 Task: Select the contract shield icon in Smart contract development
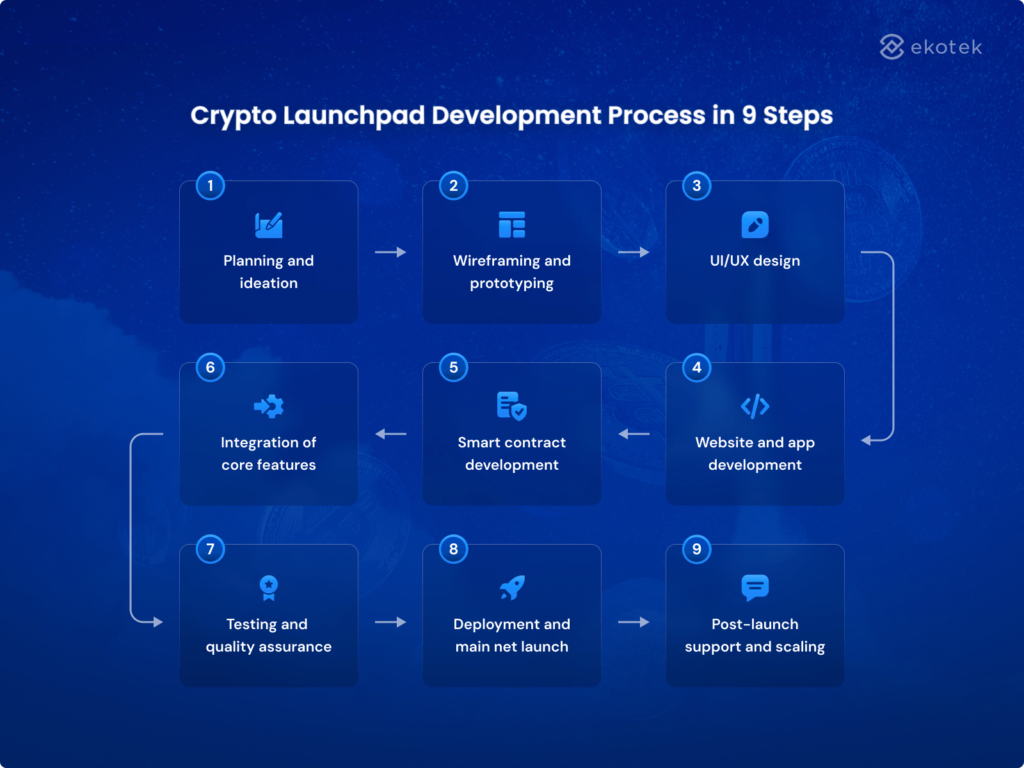(x=511, y=406)
